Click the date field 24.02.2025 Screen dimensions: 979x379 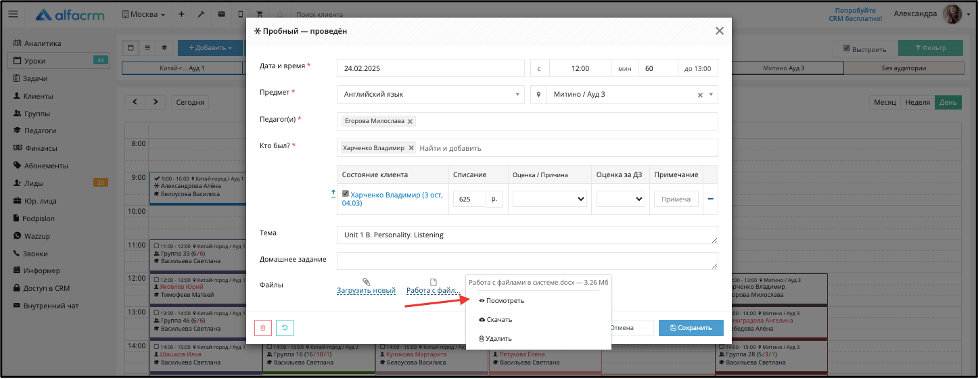[430, 69]
